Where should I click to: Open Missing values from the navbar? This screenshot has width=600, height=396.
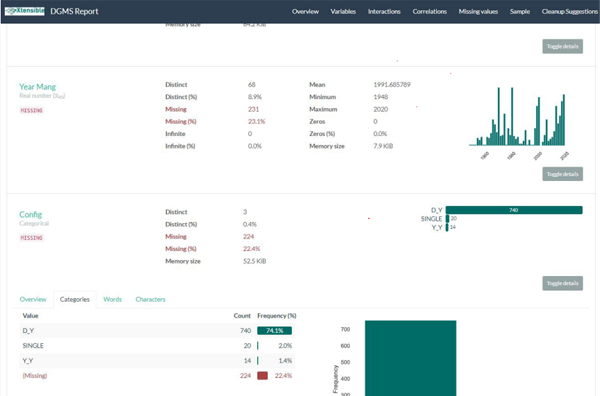click(478, 11)
